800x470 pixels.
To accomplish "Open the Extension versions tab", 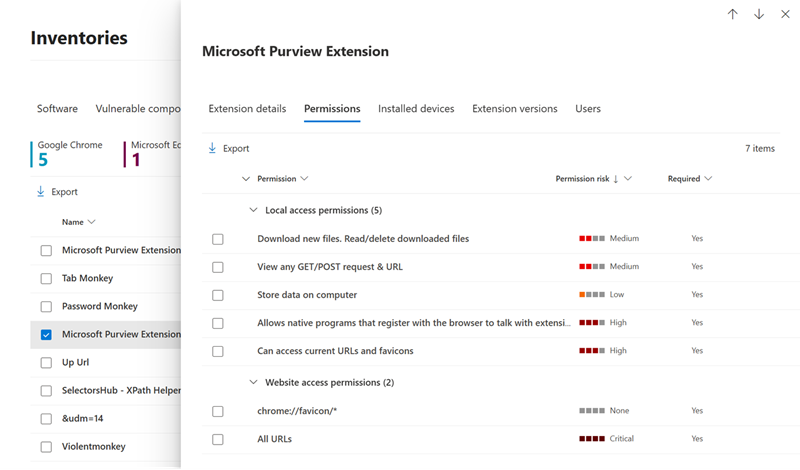I will (x=515, y=109).
